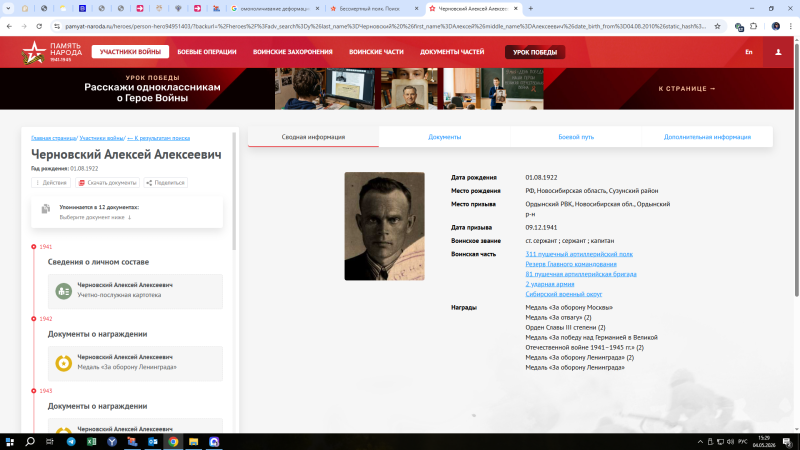Image resolution: width=800 pixels, height=450 pixels.
Task: Return via К результатам поиска link
Action: click(159, 138)
